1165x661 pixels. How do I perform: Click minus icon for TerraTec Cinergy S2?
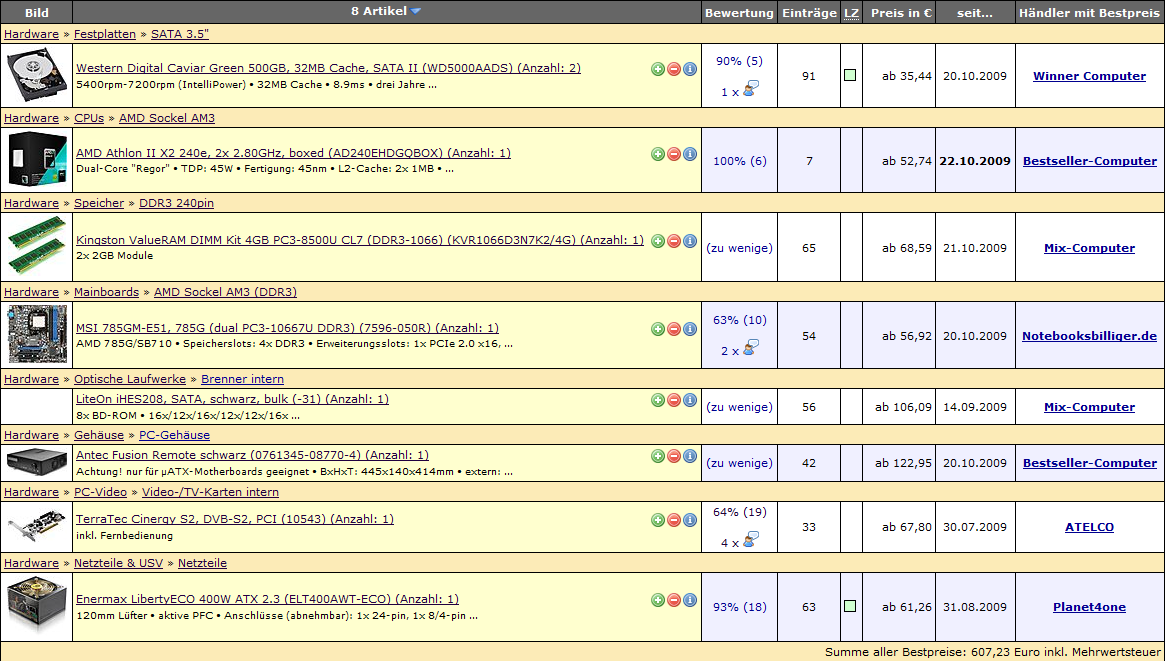pos(674,520)
